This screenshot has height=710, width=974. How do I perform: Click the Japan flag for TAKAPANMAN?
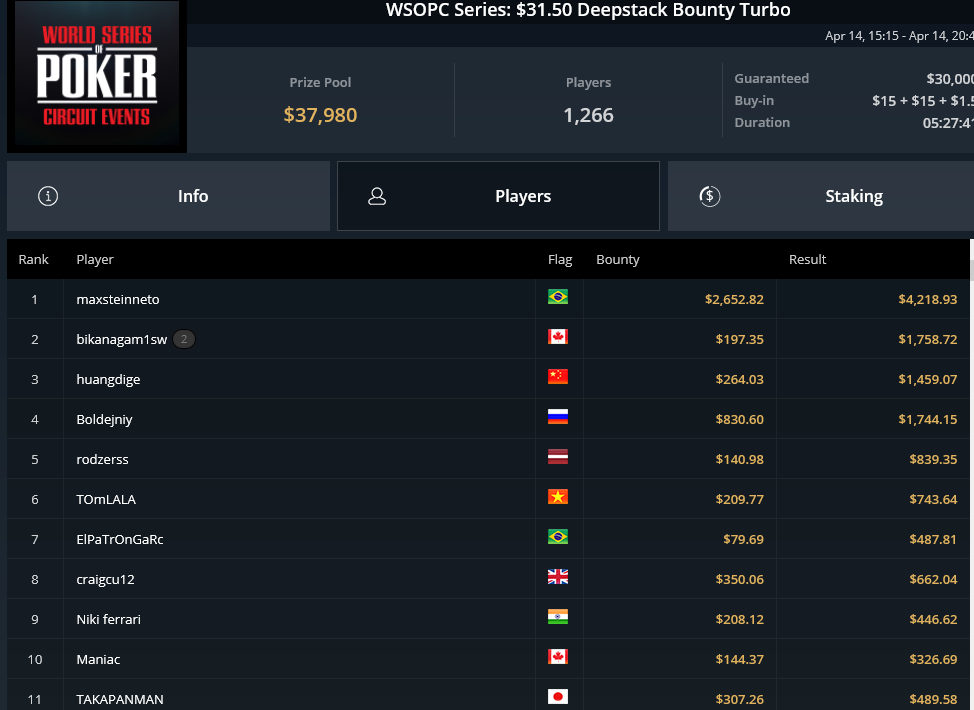click(x=558, y=697)
